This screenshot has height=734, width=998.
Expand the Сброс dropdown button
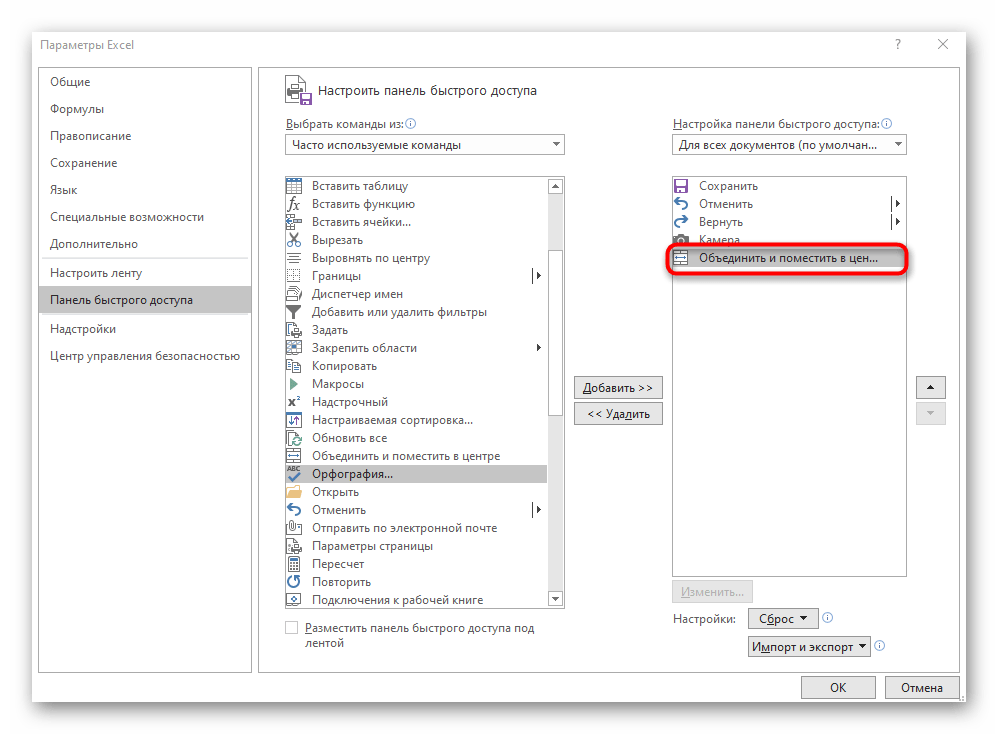783,619
